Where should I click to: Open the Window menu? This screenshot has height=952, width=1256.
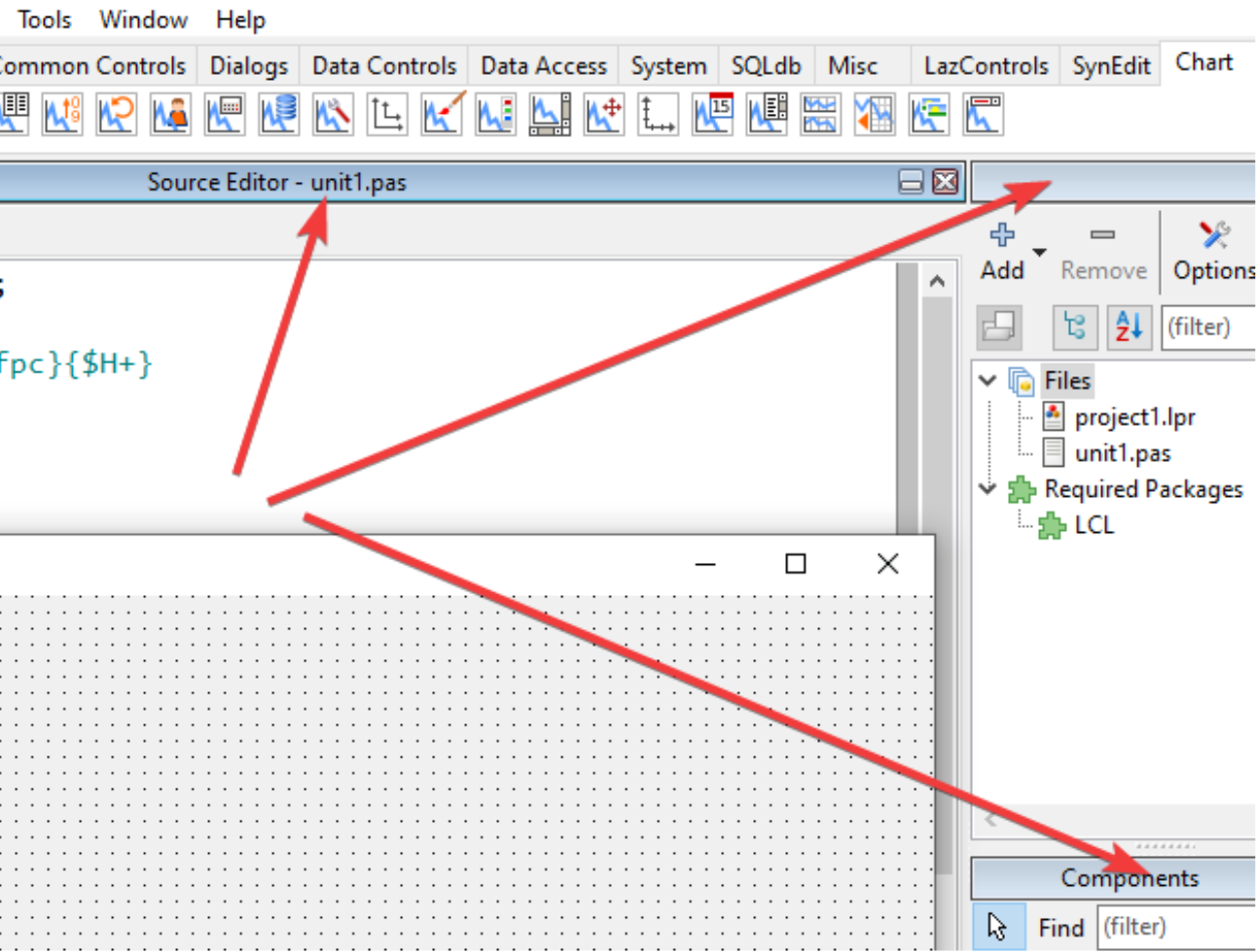[x=143, y=19]
